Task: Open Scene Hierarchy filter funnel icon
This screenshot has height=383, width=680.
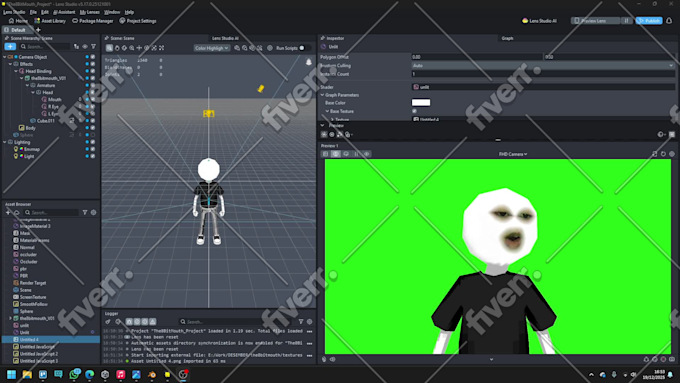Action: (x=93, y=46)
